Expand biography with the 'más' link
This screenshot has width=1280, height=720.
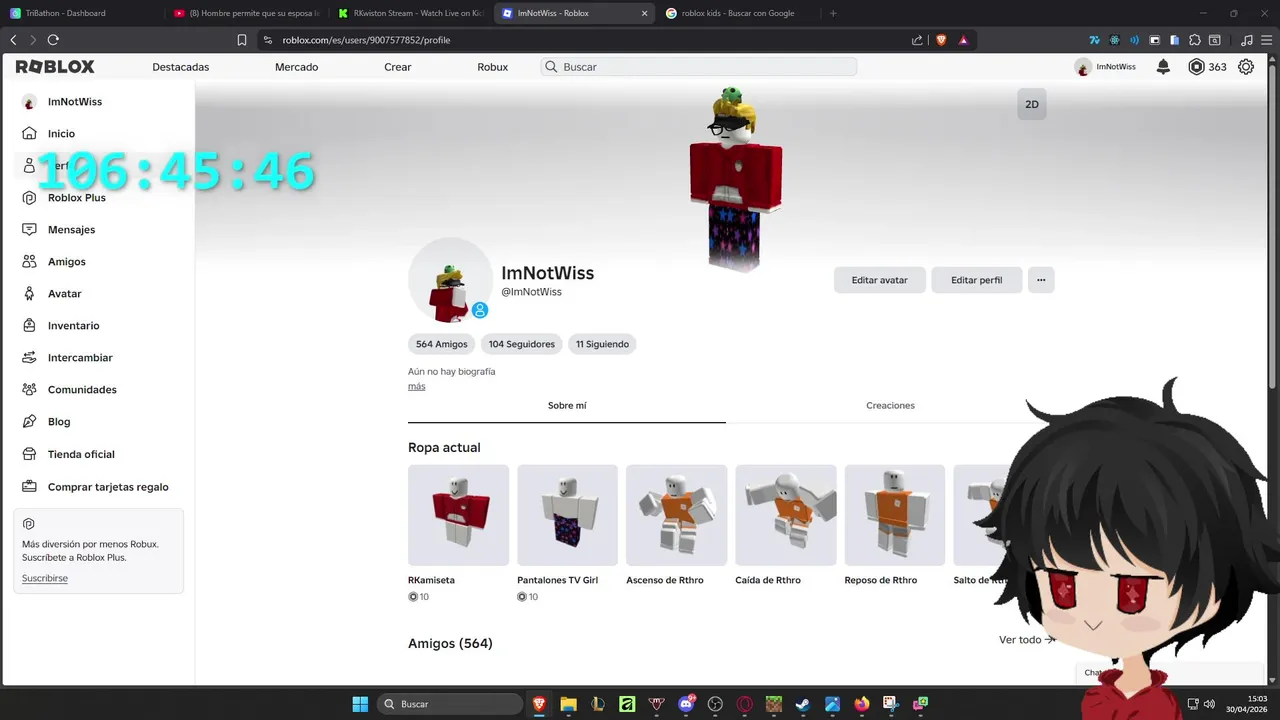click(x=416, y=386)
